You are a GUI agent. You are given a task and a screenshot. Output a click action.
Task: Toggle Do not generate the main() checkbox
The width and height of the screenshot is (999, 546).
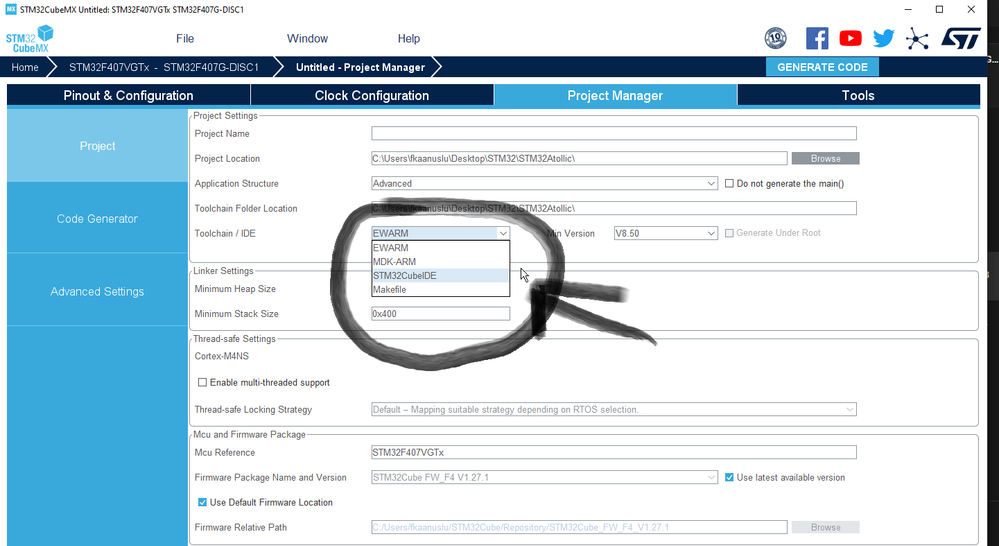click(729, 183)
